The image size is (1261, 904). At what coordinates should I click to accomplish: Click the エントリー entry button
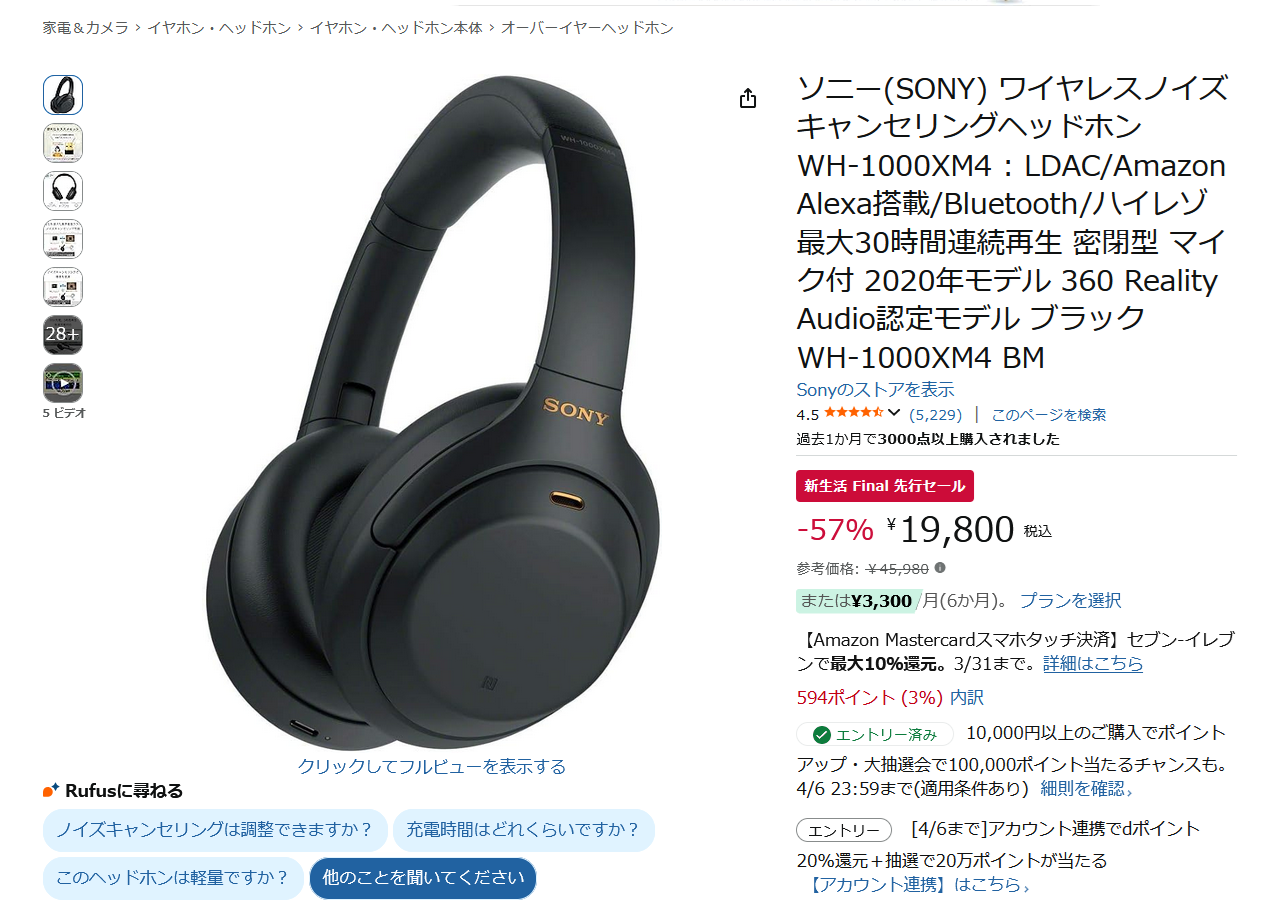coord(844,830)
